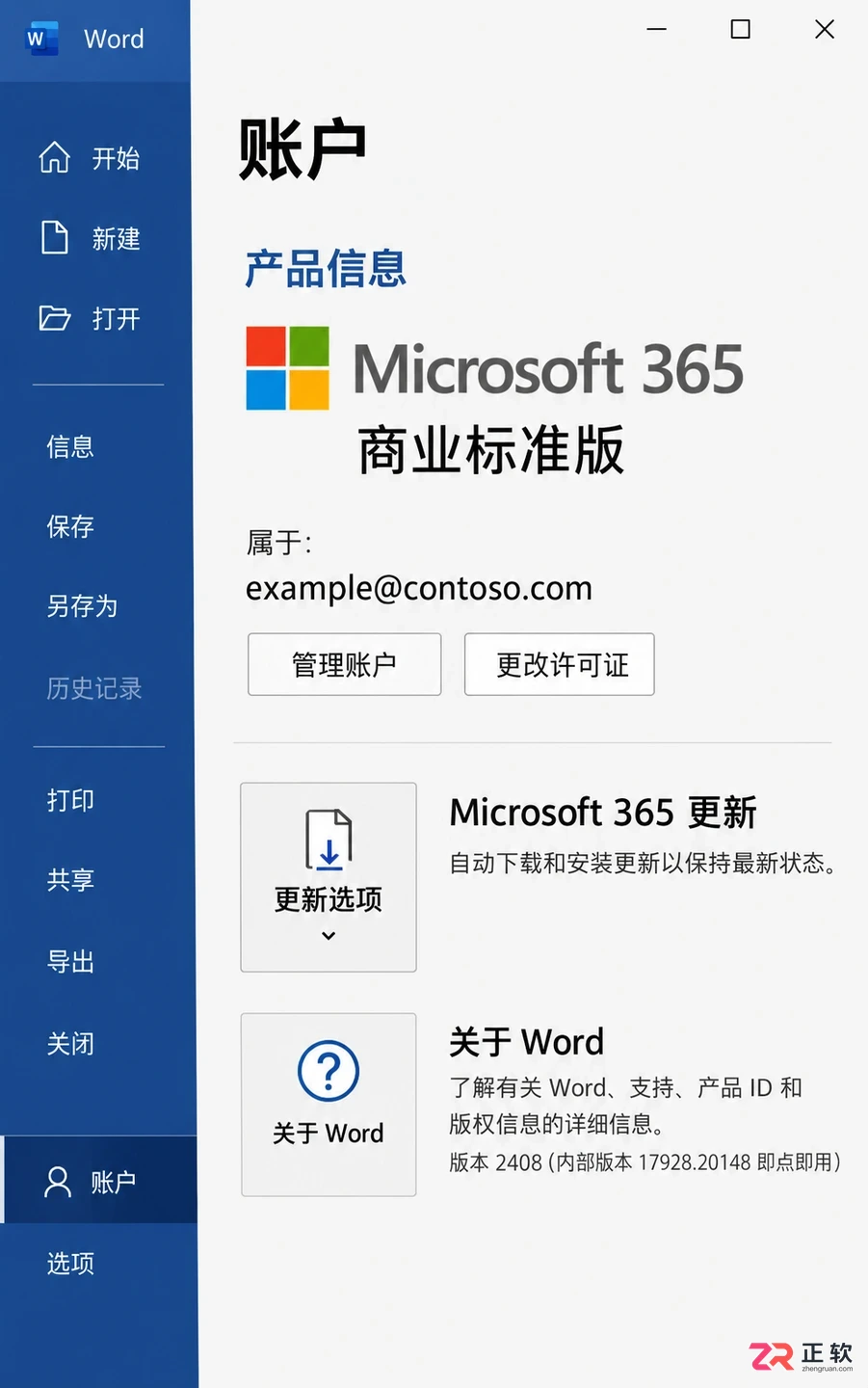Close the Word window
This screenshot has width=868, height=1388.
point(825,29)
